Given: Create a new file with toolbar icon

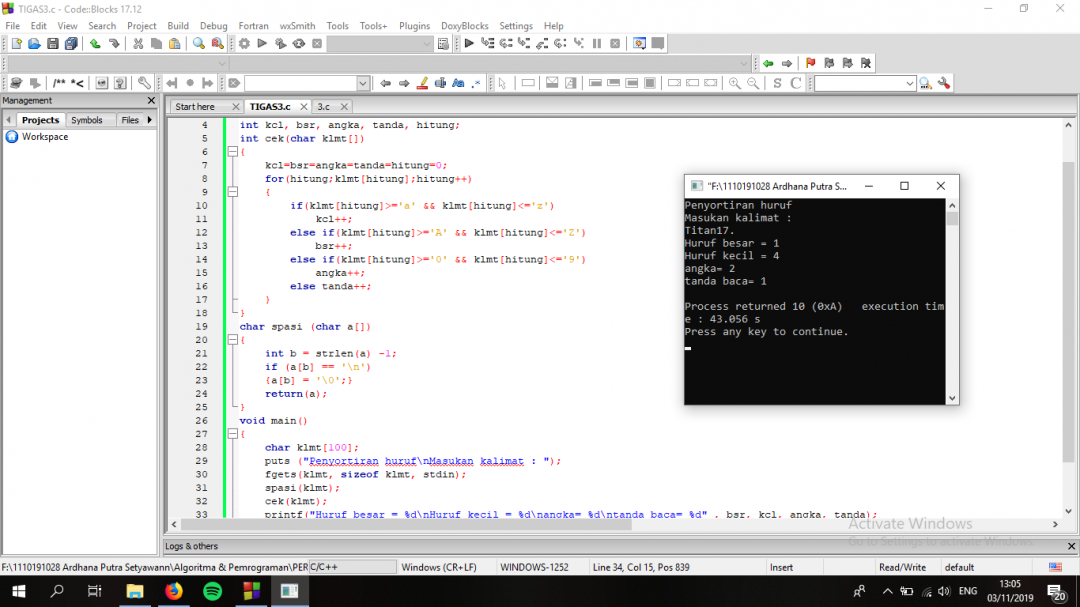Looking at the screenshot, I should click(x=17, y=43).
